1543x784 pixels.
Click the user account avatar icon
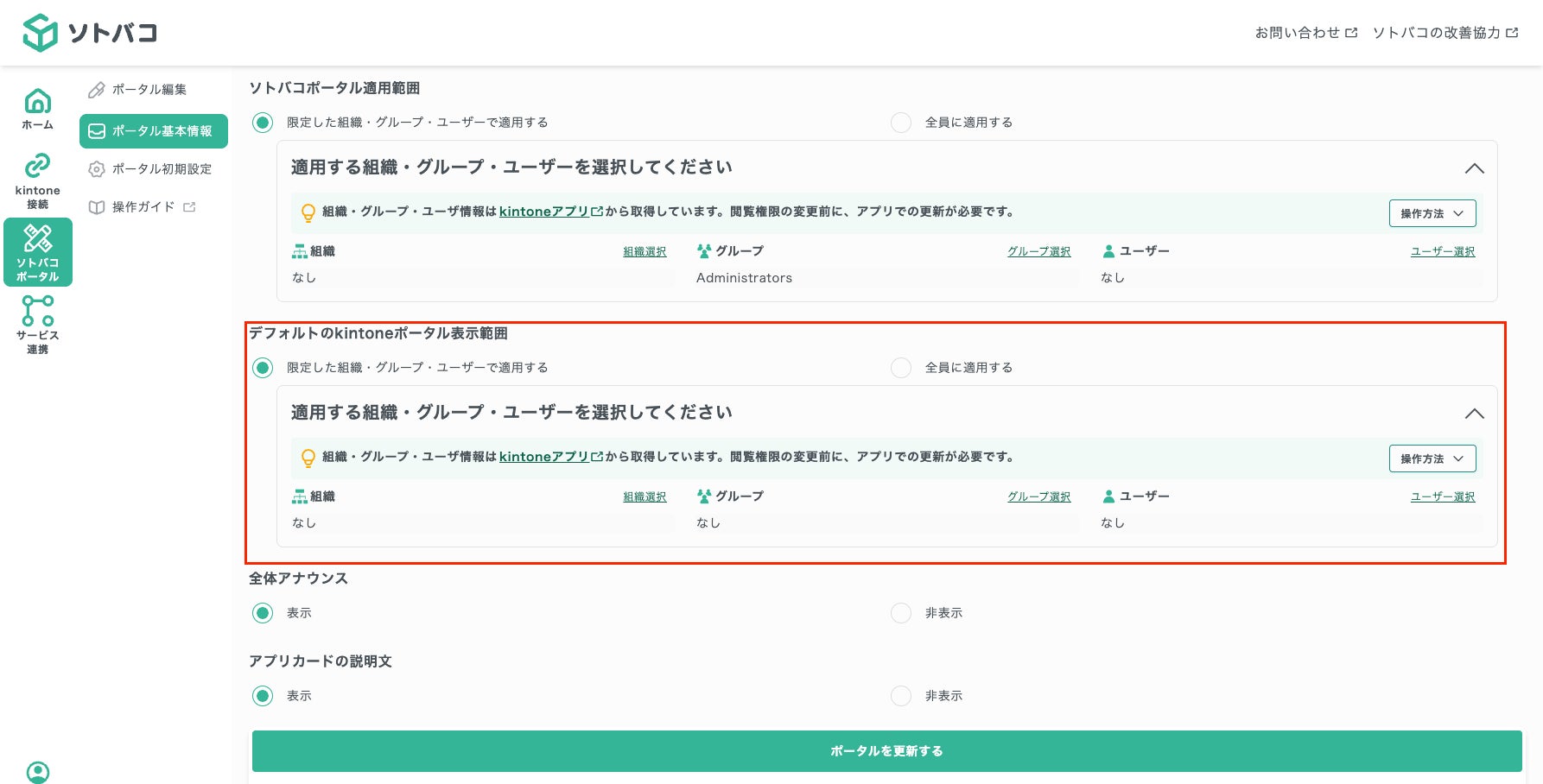pyautogui.click(x=38, y=772)
